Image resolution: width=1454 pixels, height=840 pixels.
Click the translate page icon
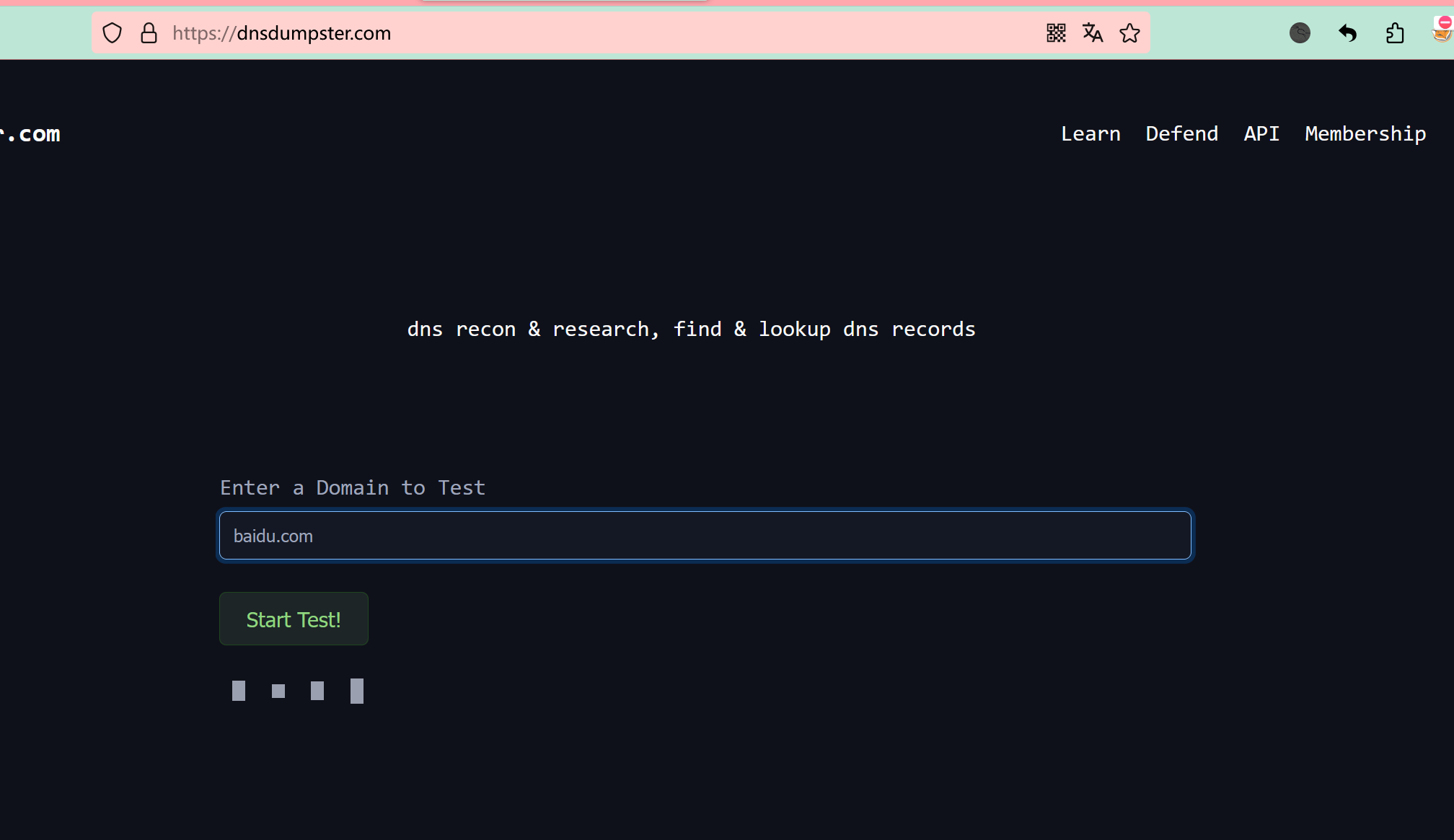(1093, 33)
